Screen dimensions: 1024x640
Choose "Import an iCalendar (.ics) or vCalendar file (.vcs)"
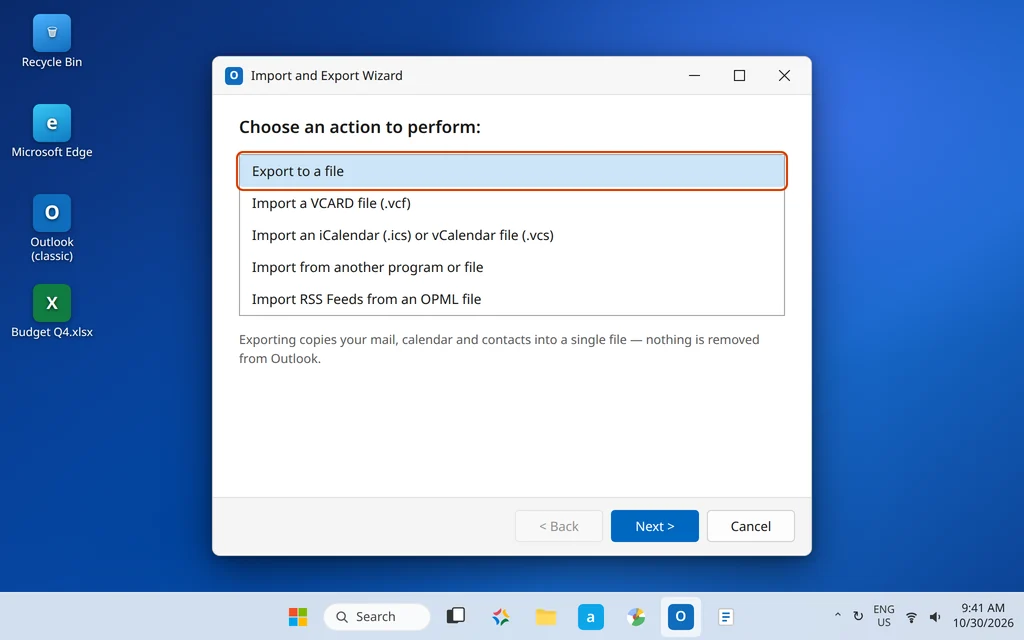(512, 235)
